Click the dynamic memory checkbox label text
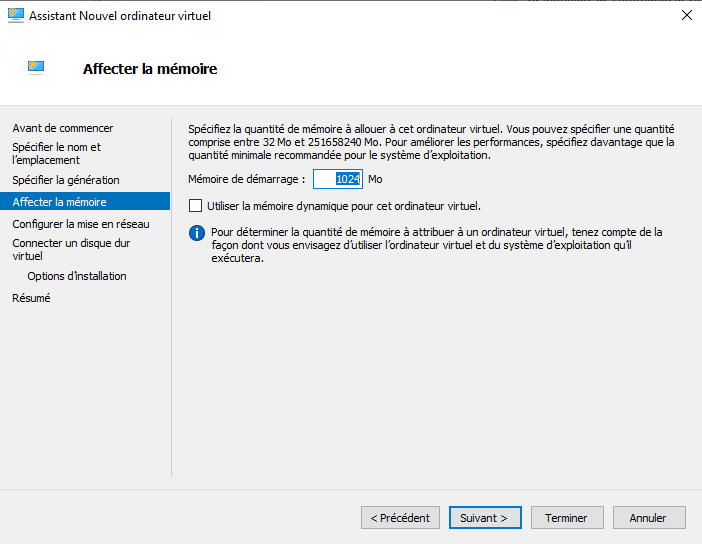Viewport: 702px width, 544px height. coord(343,206)
